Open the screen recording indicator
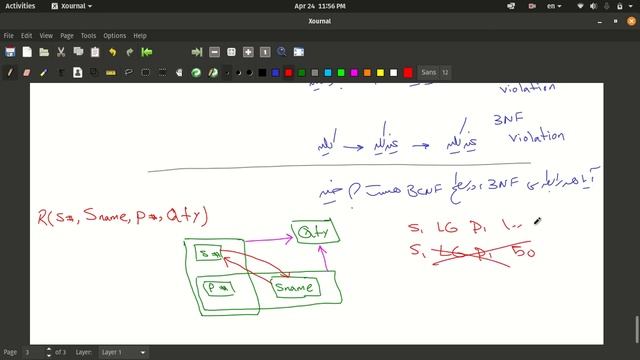640x360 pixels. tap(532, 6)
